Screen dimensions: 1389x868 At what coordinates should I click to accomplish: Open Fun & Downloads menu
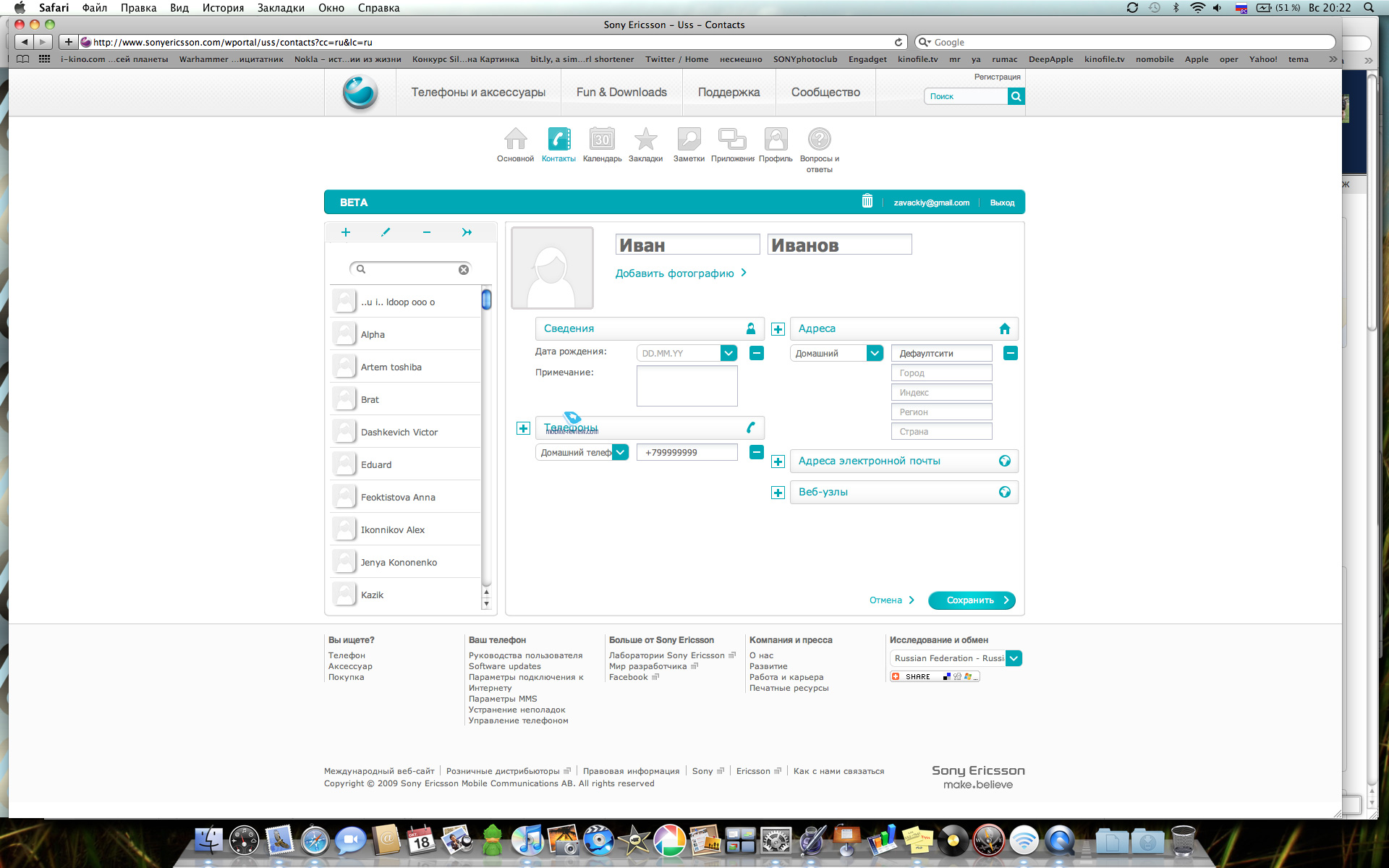click(x=621, y=93)
